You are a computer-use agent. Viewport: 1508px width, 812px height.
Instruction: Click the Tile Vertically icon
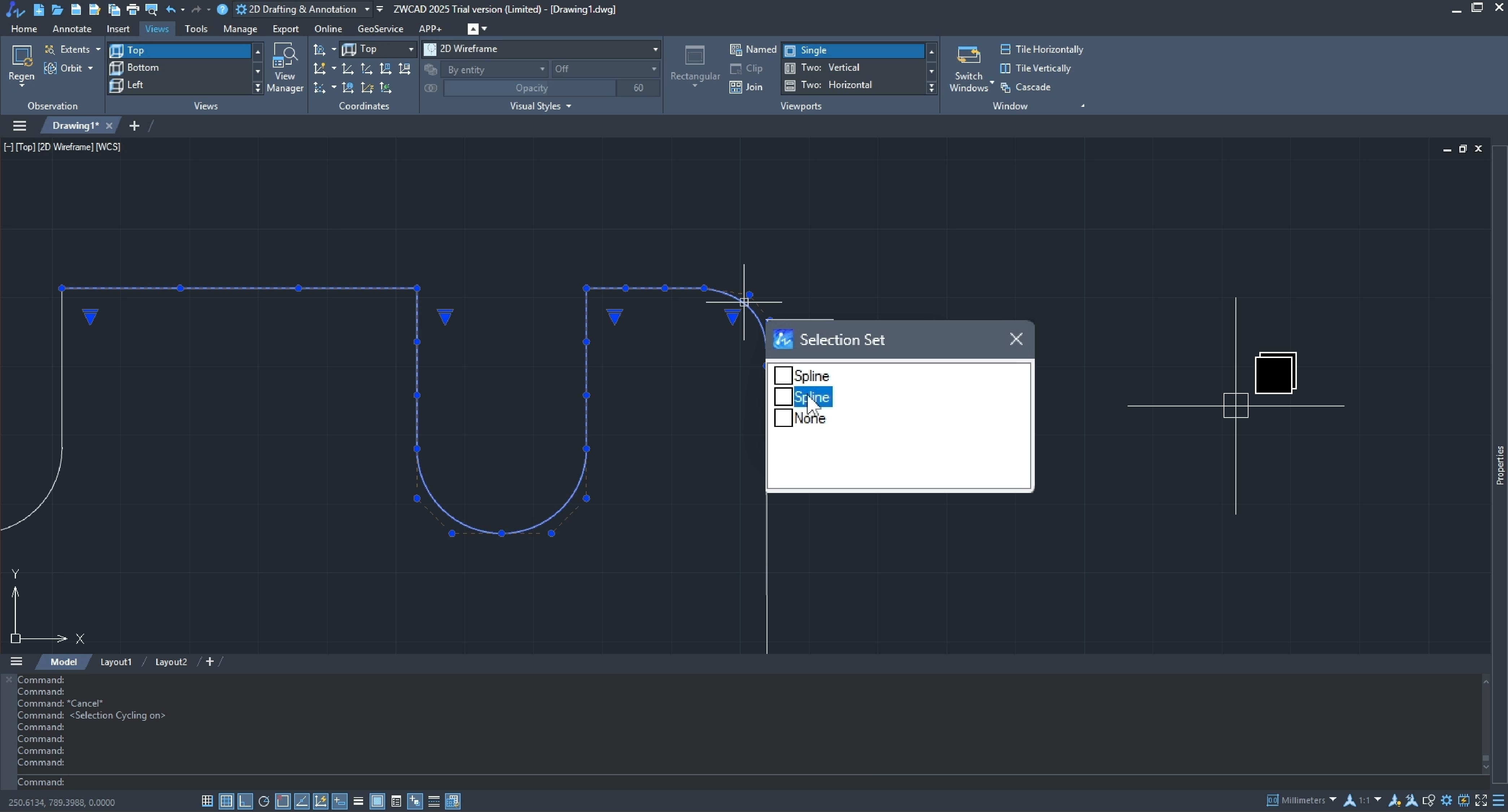tap(1005, 68)
